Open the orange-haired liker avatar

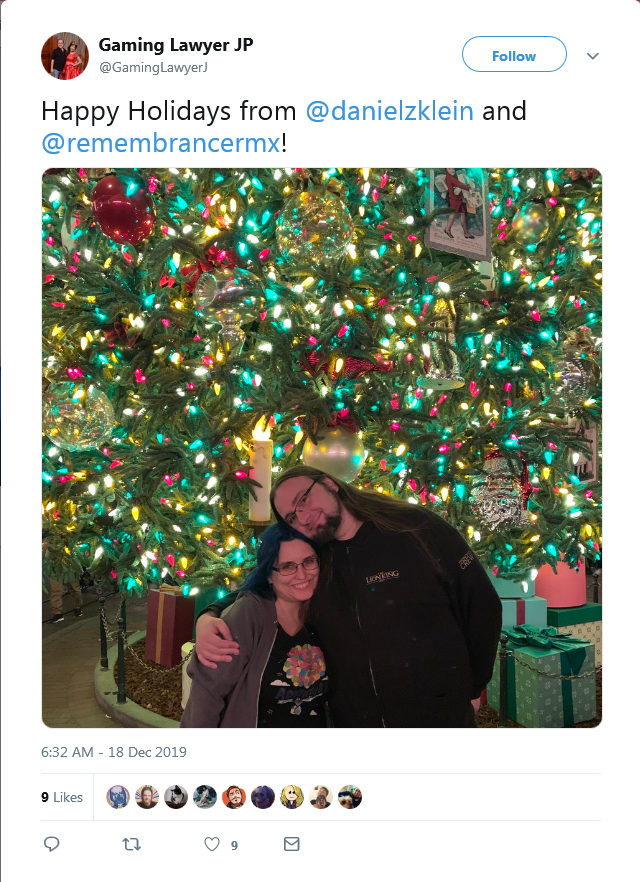[234, 797]
